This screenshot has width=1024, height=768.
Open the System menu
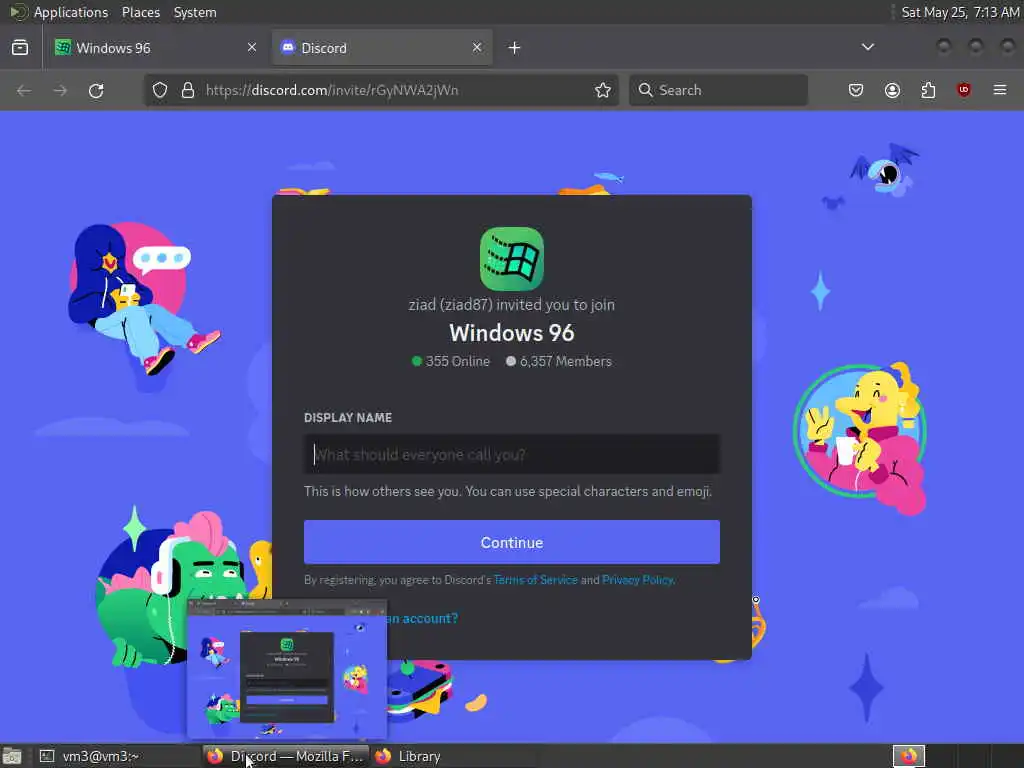195,12
